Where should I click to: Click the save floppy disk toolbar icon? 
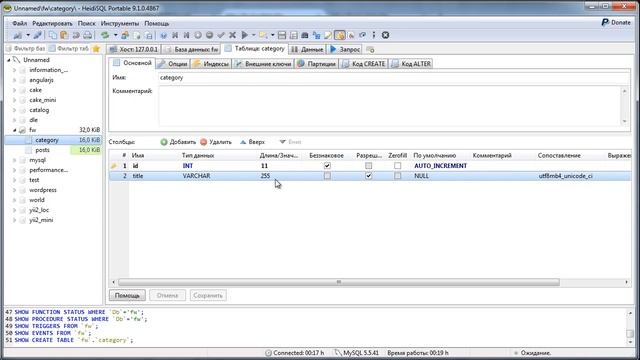[x=282, y=36]
